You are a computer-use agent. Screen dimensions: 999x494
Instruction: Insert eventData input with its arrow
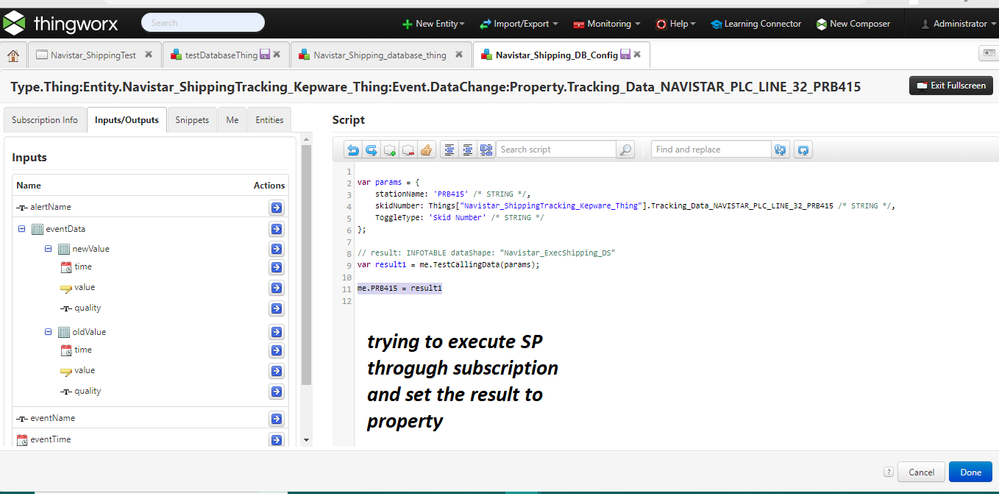coord(277,229)
